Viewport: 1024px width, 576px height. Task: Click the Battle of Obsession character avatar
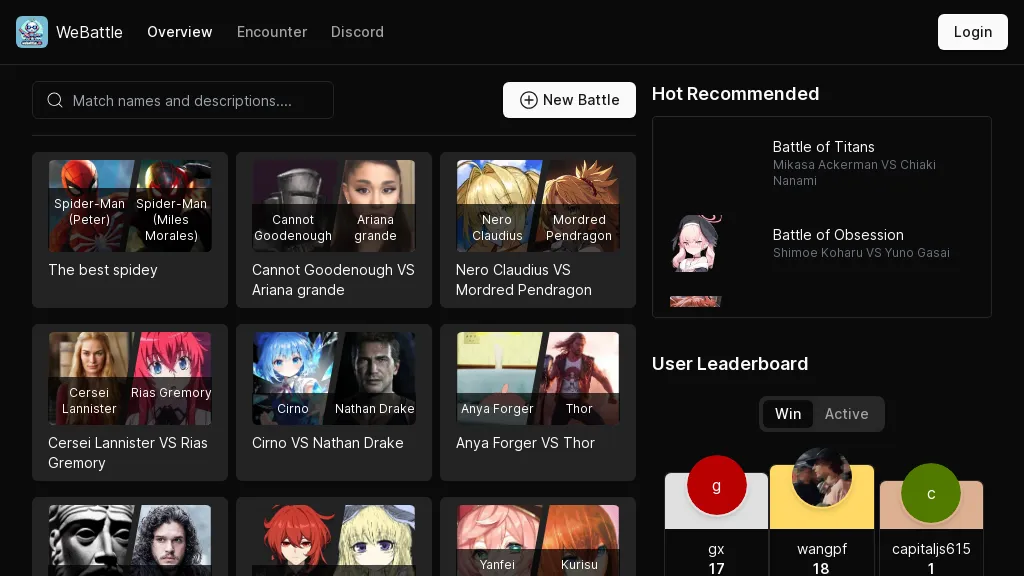coord(696,243)
